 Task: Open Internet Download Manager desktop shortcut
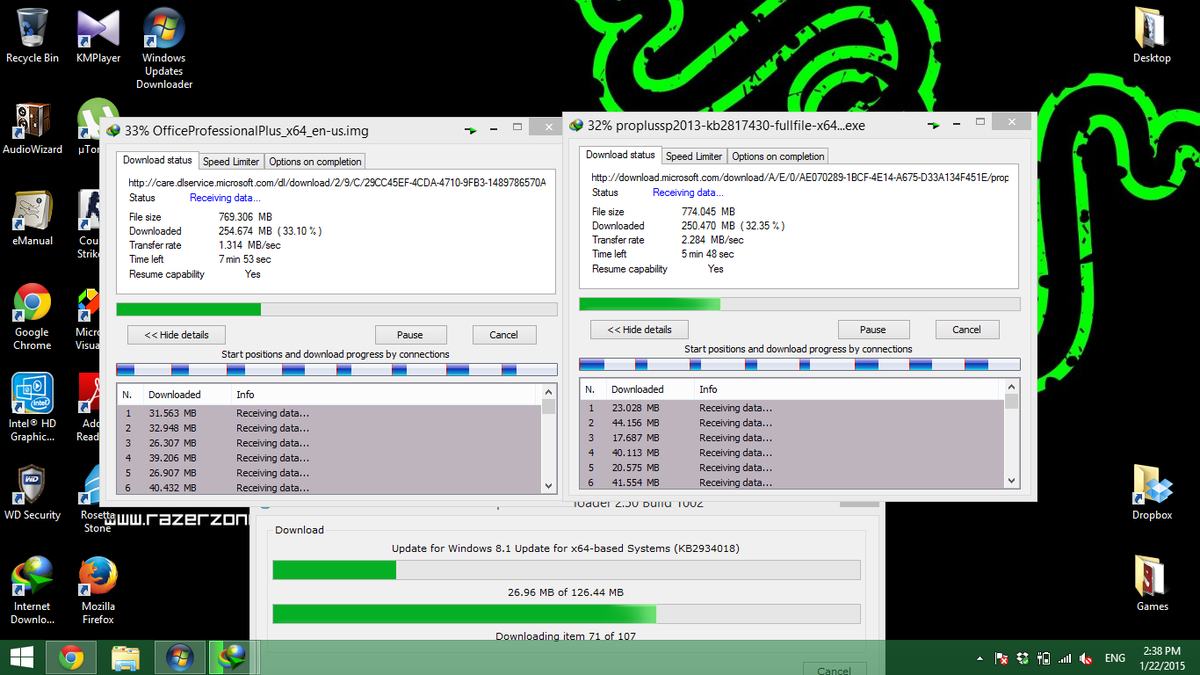[32, 590]
